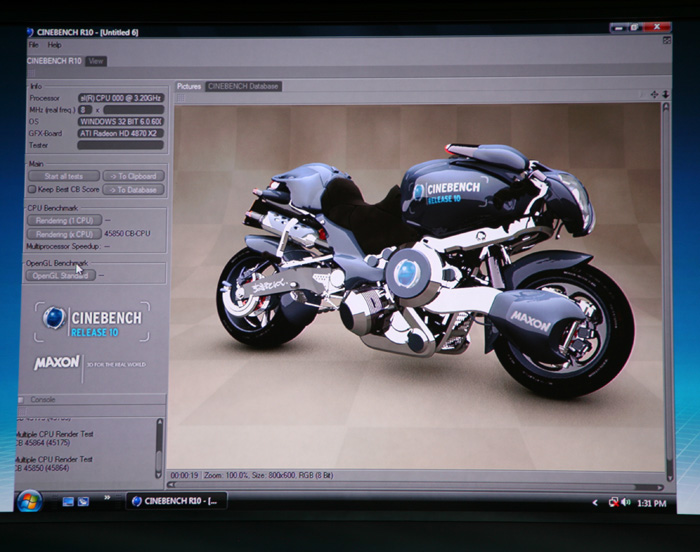Run the Rendering (x CPU) benchmark
The image size is (700, 552).
64,234
